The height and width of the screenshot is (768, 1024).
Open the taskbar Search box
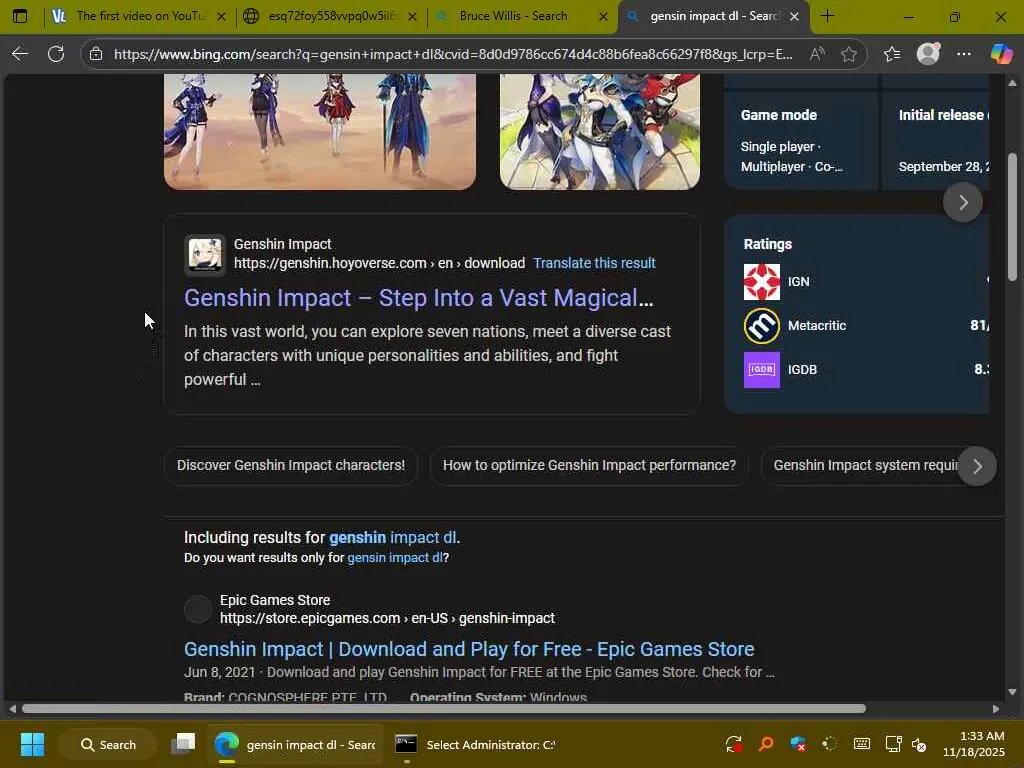point(108,744)
